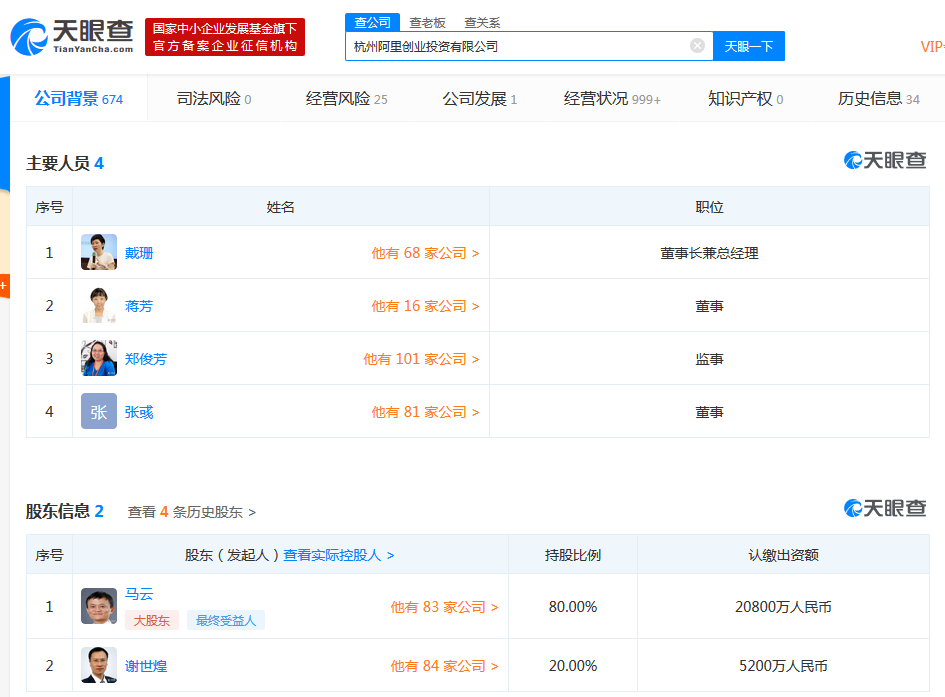Open 马云's shareholder avatar
Image resolution: width=945 pixels, height=697 pixels.
click(x=99, y=607)
